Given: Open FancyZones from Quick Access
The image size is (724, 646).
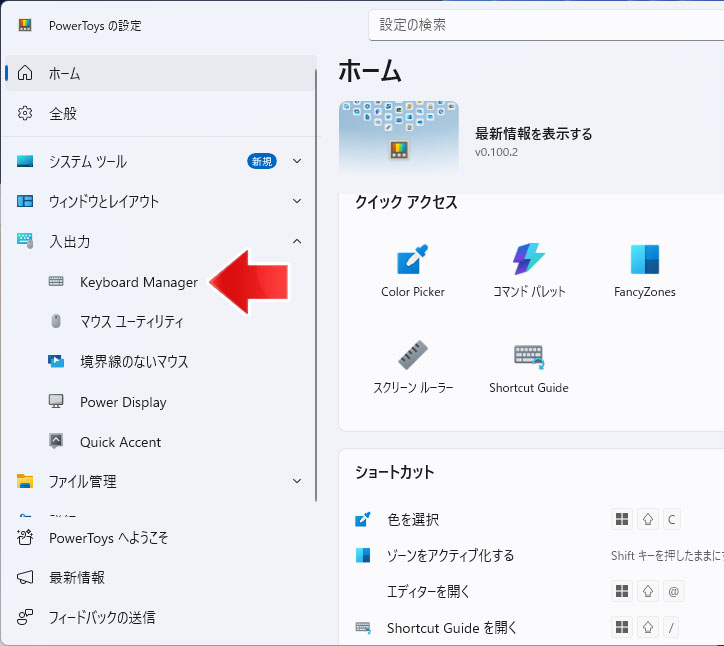Looking at the screenshot, I should pyautogui.click(x=645, y=271).
